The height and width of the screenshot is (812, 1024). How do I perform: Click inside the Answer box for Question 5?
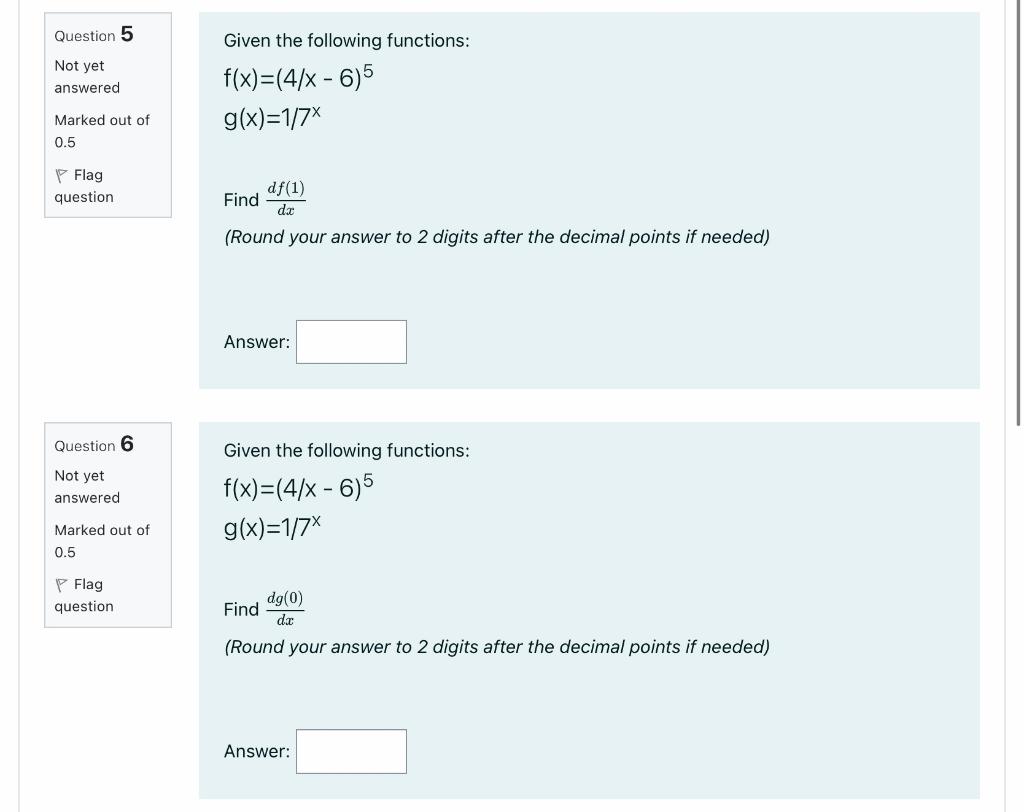[351, 341]
